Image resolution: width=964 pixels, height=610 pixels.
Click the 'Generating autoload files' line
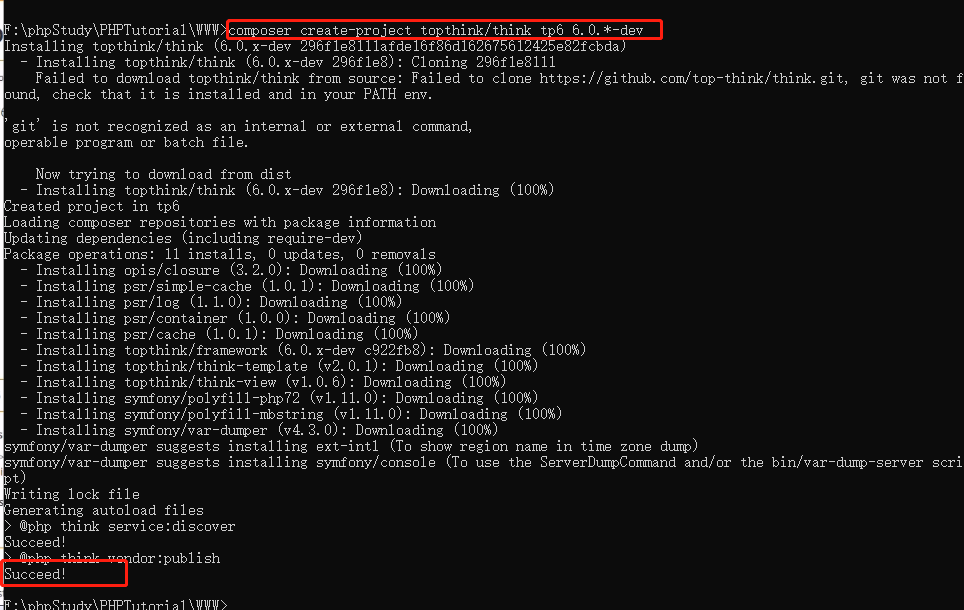pos(104,510)
